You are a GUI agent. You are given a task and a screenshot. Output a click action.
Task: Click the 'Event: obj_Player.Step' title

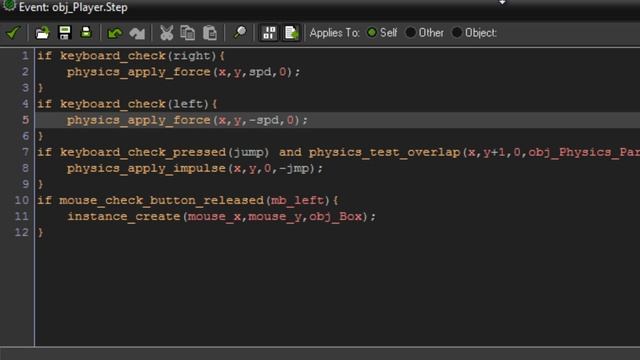tap(73, 7)
